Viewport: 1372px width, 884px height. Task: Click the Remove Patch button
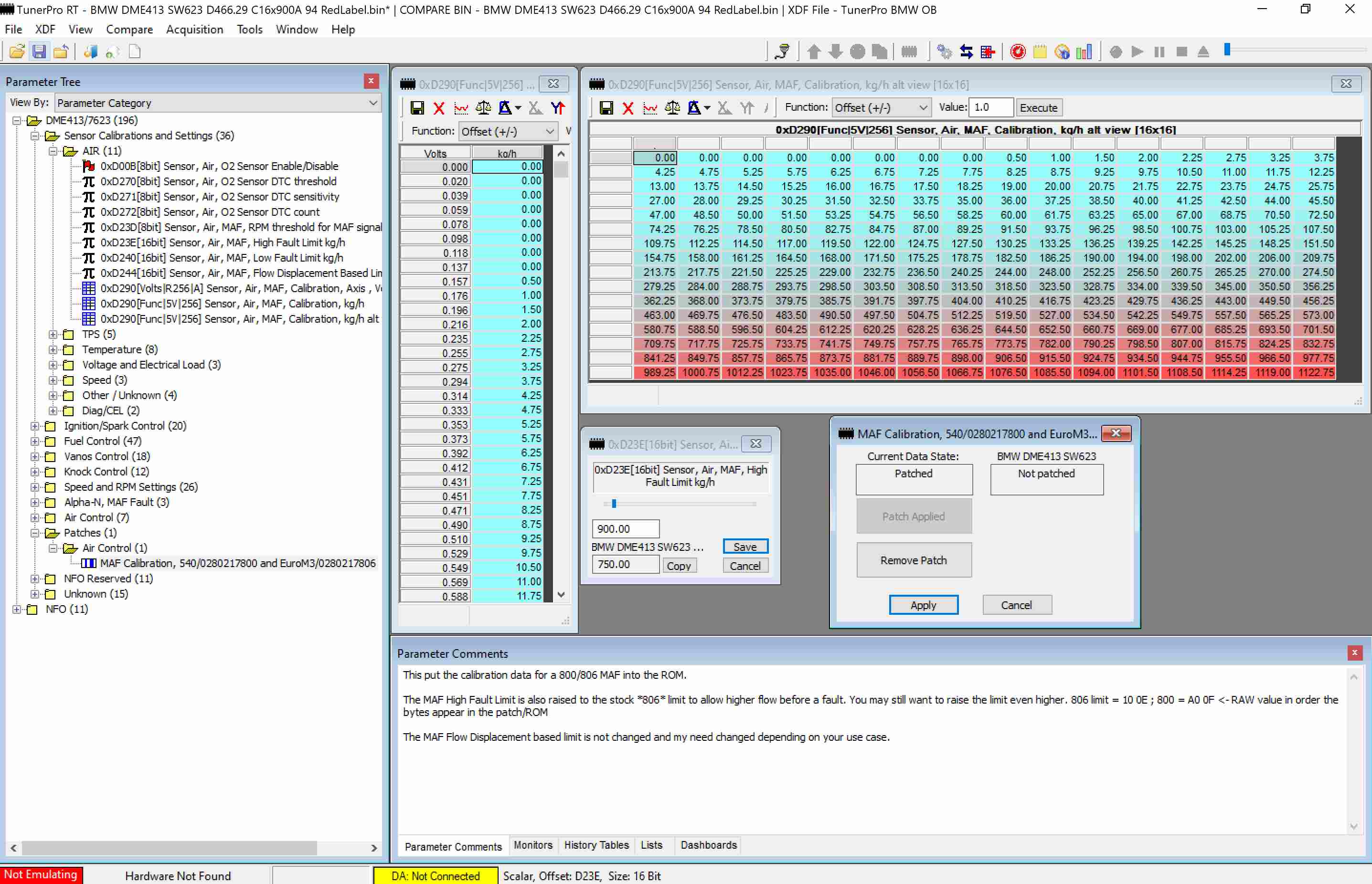pyautogui.click(x=913, y=560)
